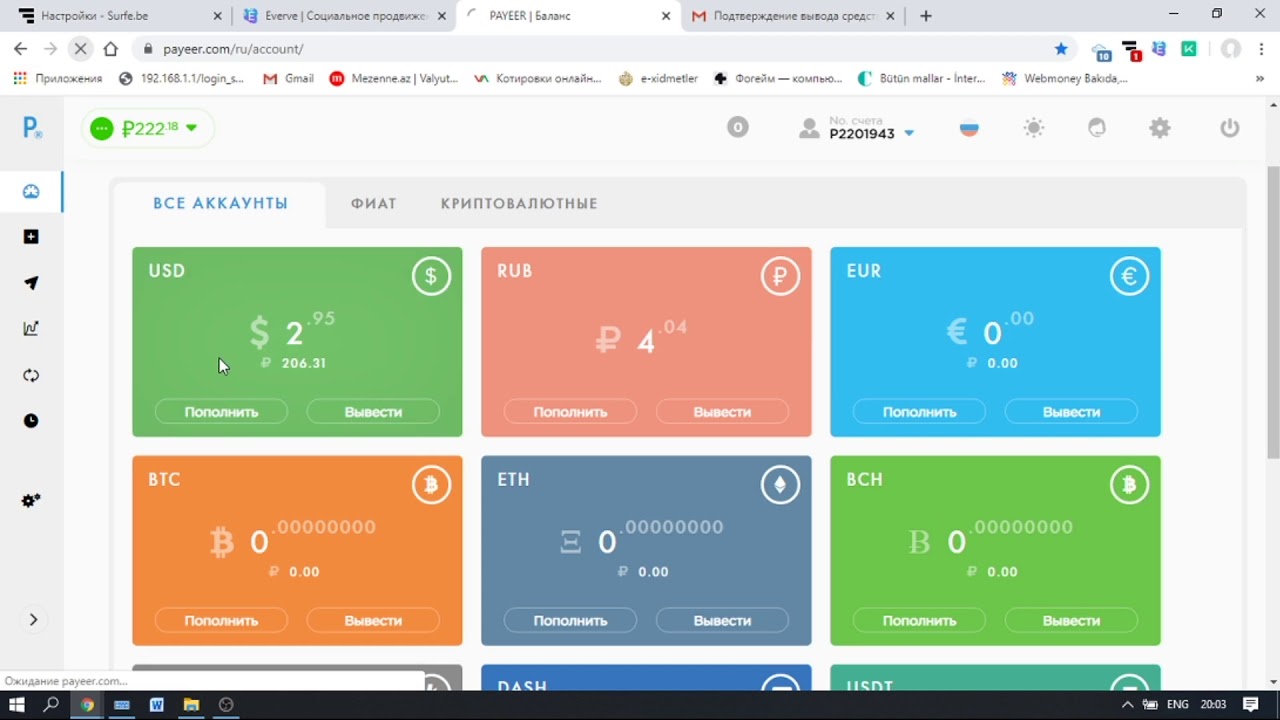1280x720 pixels.
Task: Open the Windows notification center
Action: click(x=1251, y=705)
